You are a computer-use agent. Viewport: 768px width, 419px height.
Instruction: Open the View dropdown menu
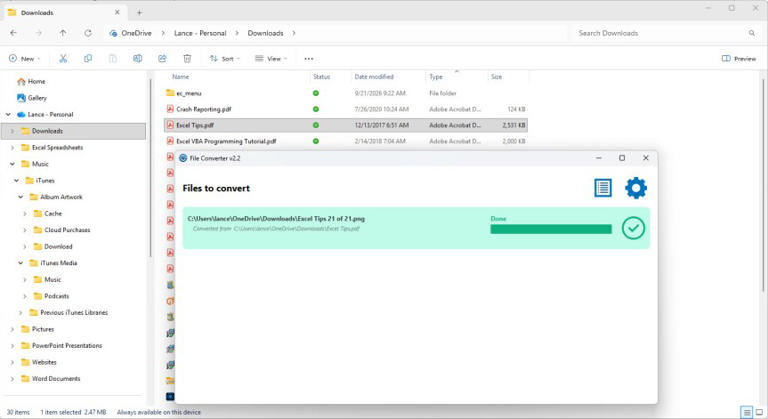[271, 58]
